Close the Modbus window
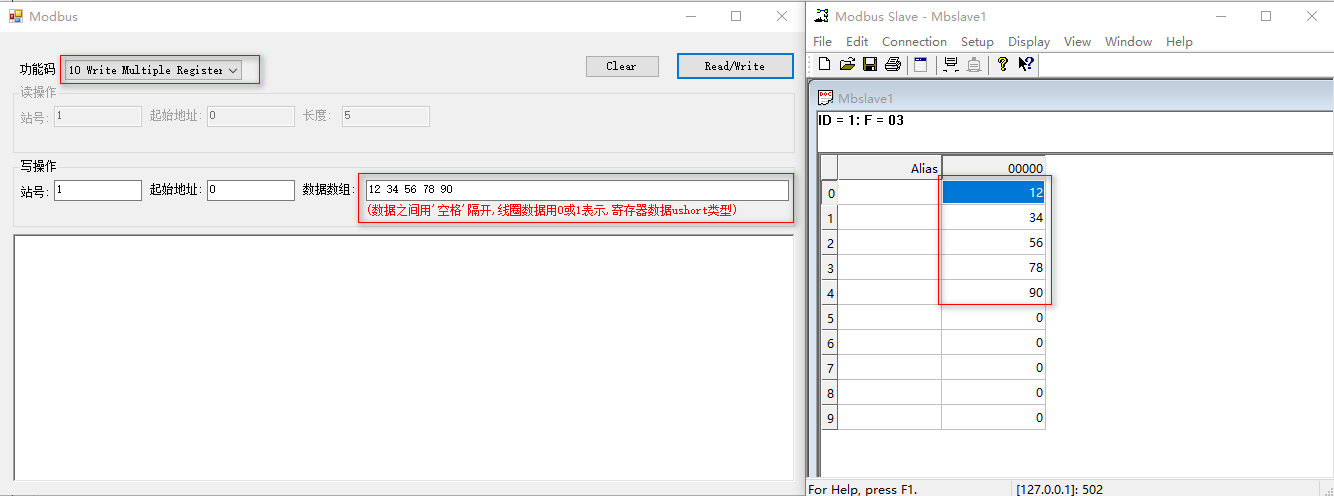 782,16
